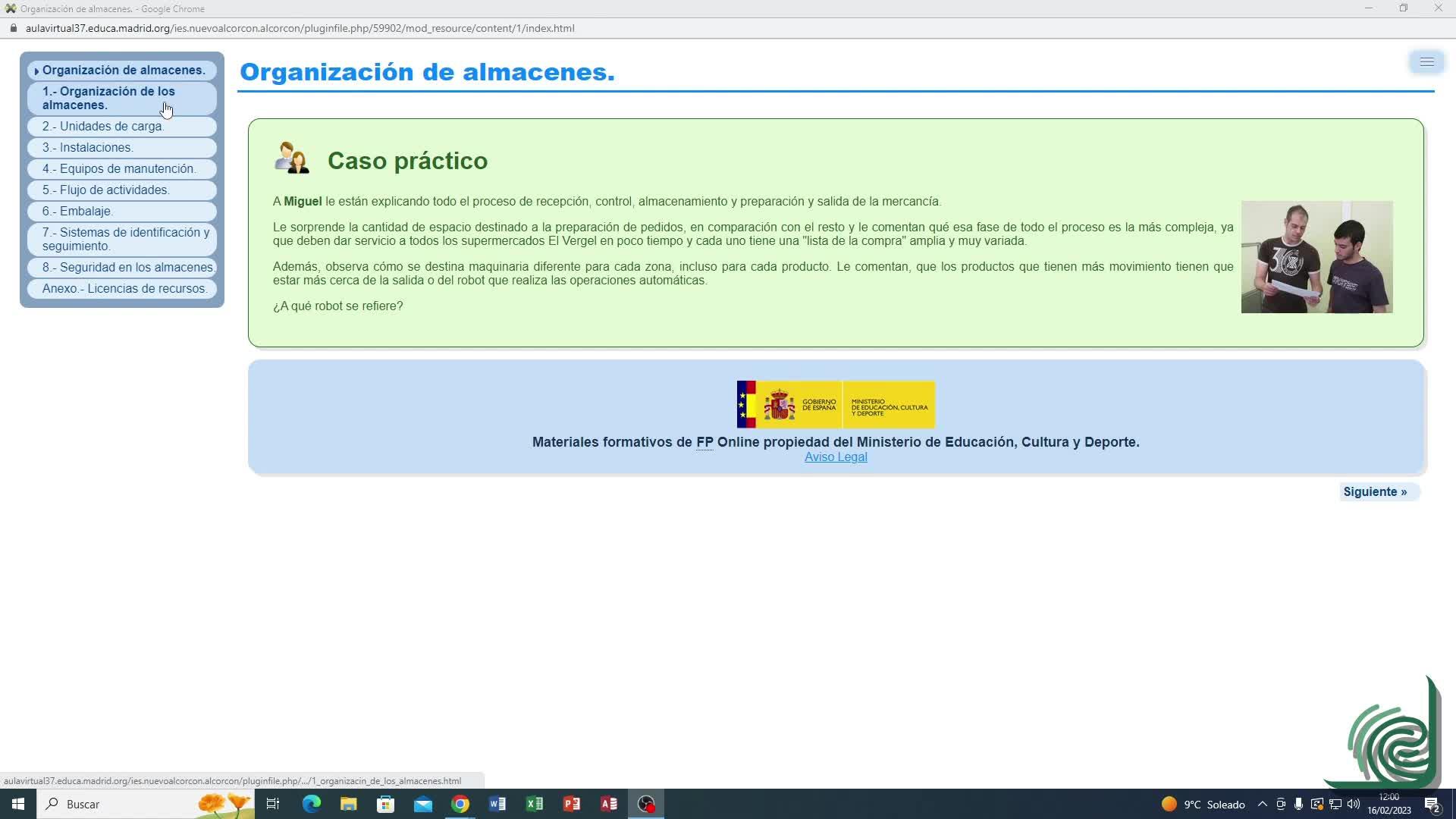1456x819 pixels.
Task: Launch Microsoft Word from taskbar
Action: click(497, 804)
